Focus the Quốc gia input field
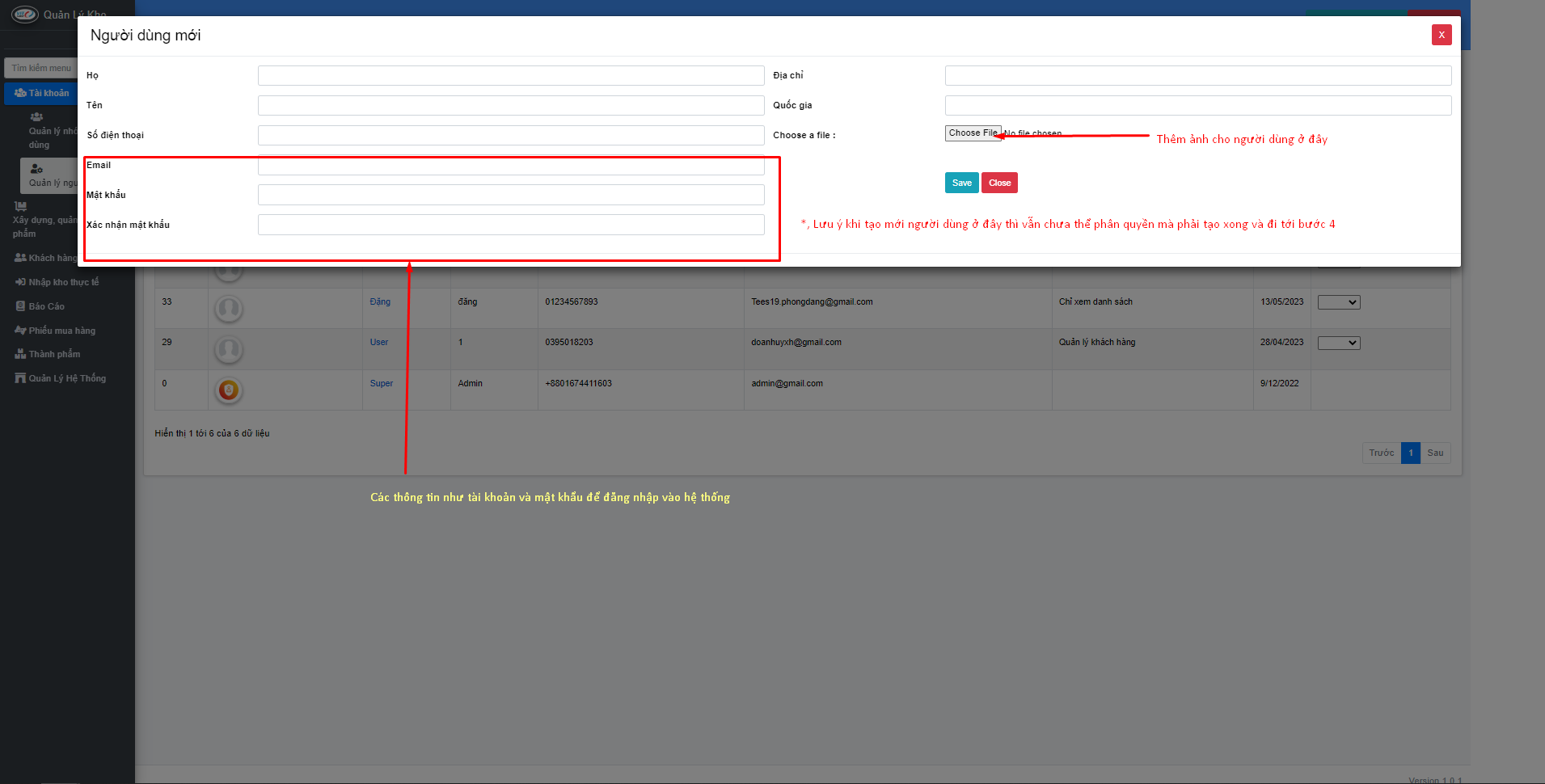 point(1198,105)
